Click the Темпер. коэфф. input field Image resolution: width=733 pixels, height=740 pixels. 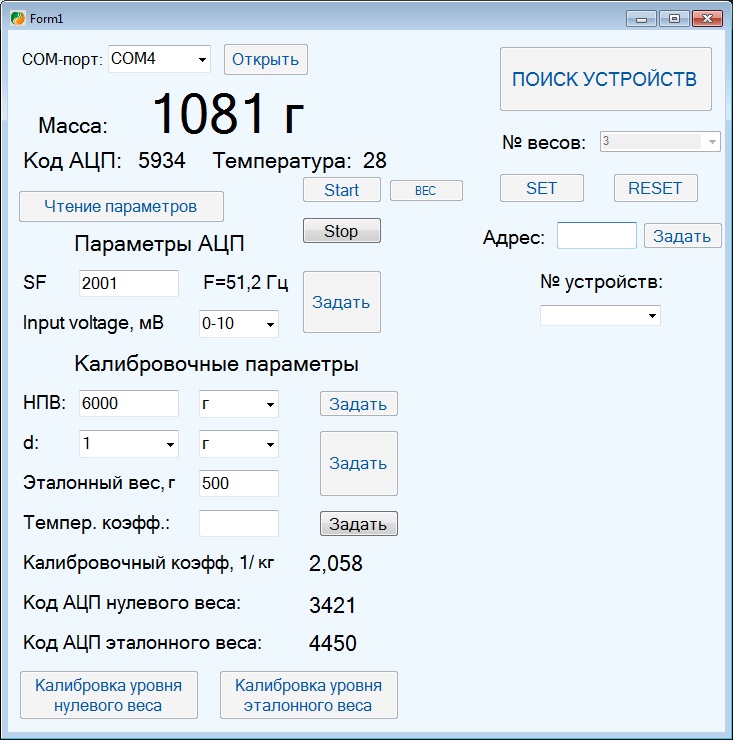239,523
